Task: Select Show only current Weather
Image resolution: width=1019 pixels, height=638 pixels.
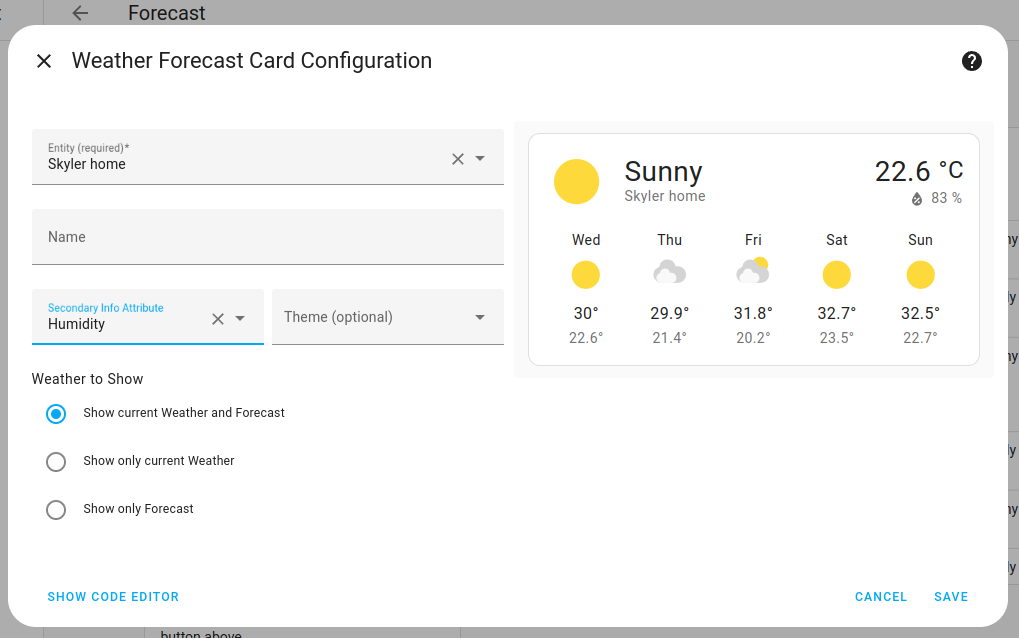Action: 56,461
